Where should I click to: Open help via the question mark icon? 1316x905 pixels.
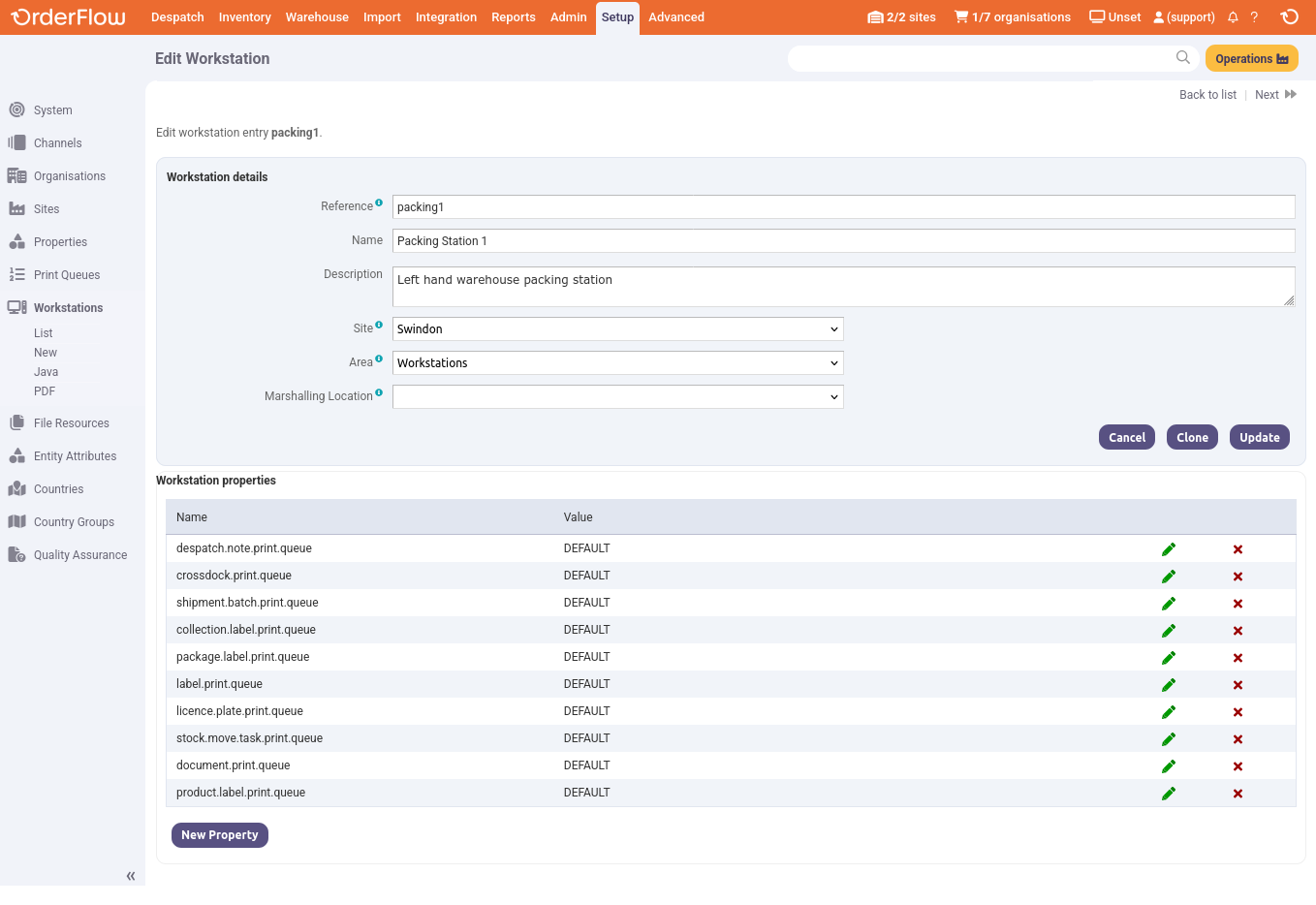[1254, 17]
